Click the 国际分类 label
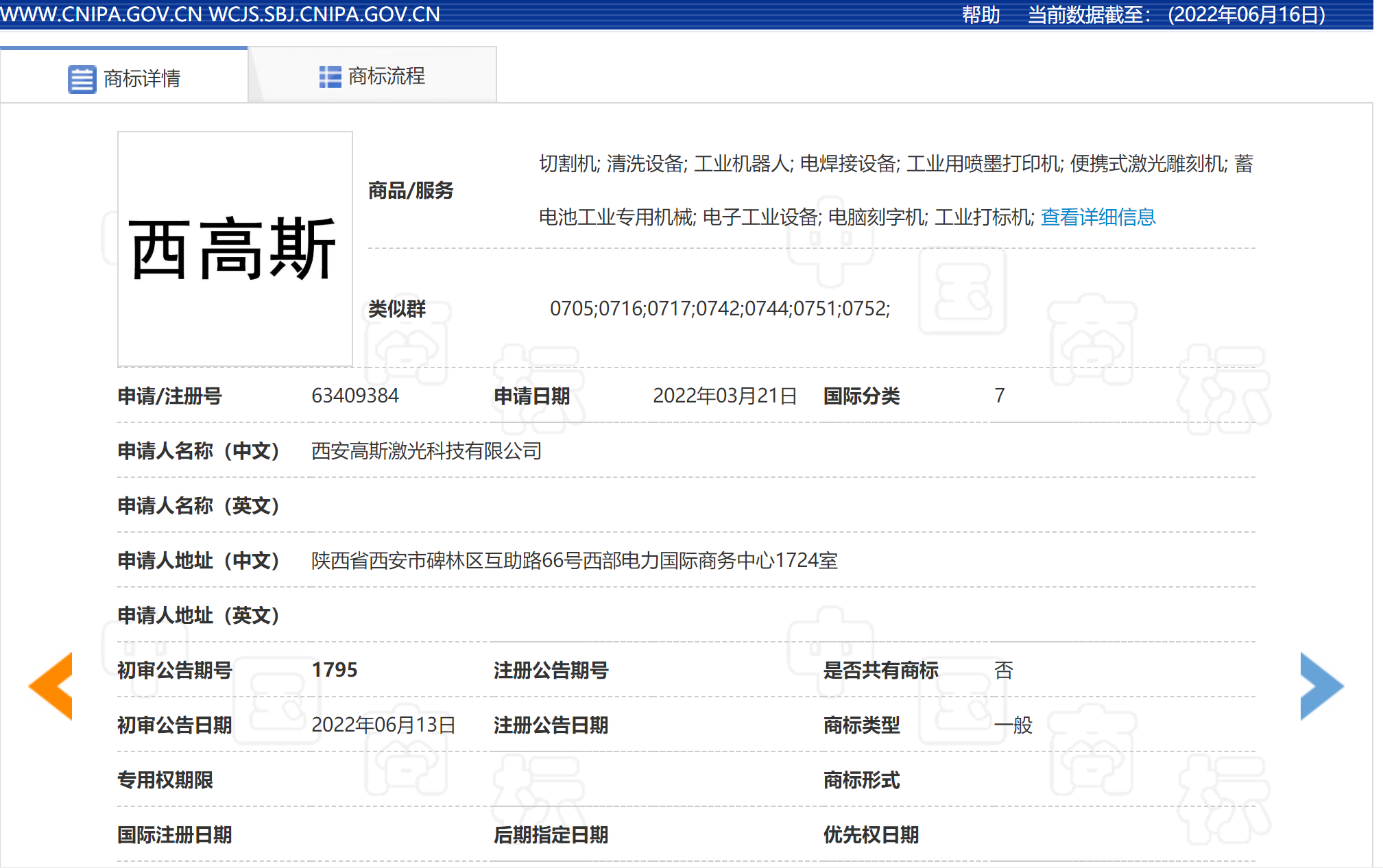The height and width of the screenshot is (868, 1383). (x=861, y=396)
